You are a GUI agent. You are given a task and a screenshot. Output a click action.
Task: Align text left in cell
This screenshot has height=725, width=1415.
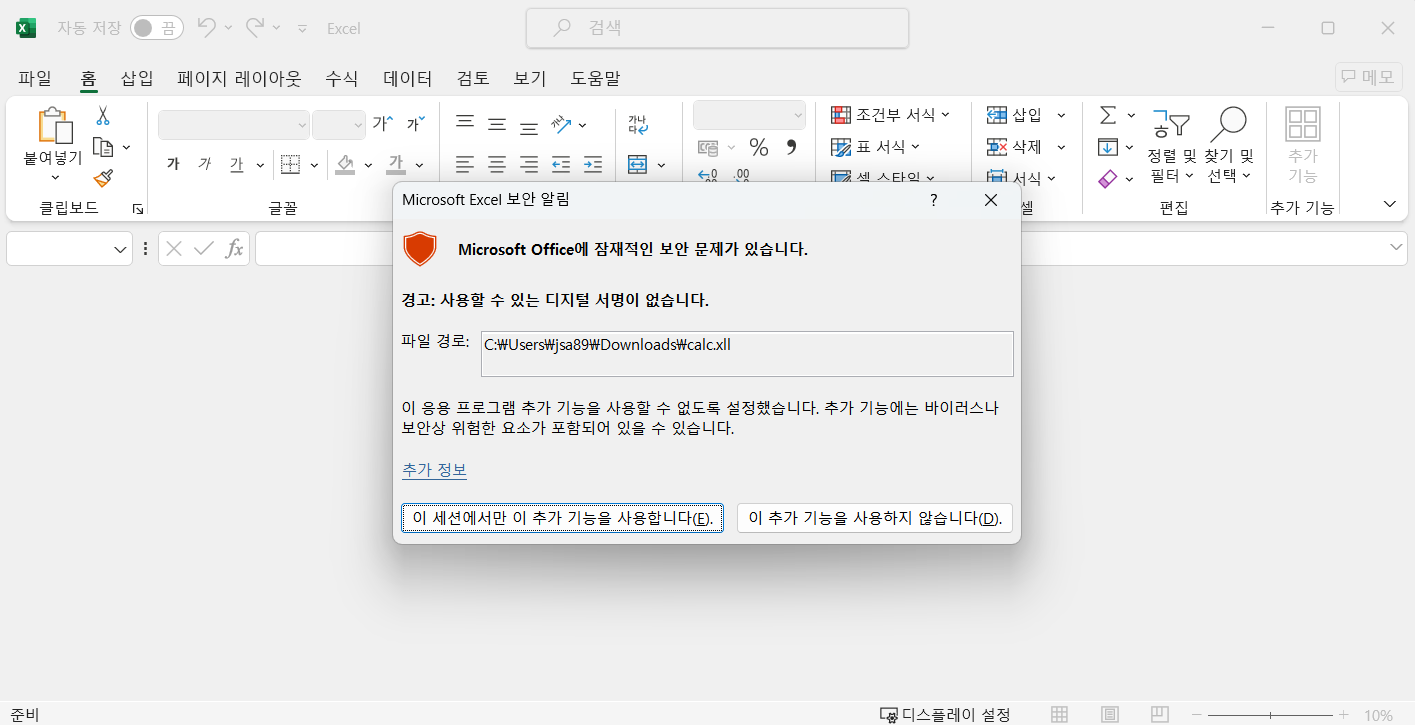pyautogui.click(x=465, y=164)
